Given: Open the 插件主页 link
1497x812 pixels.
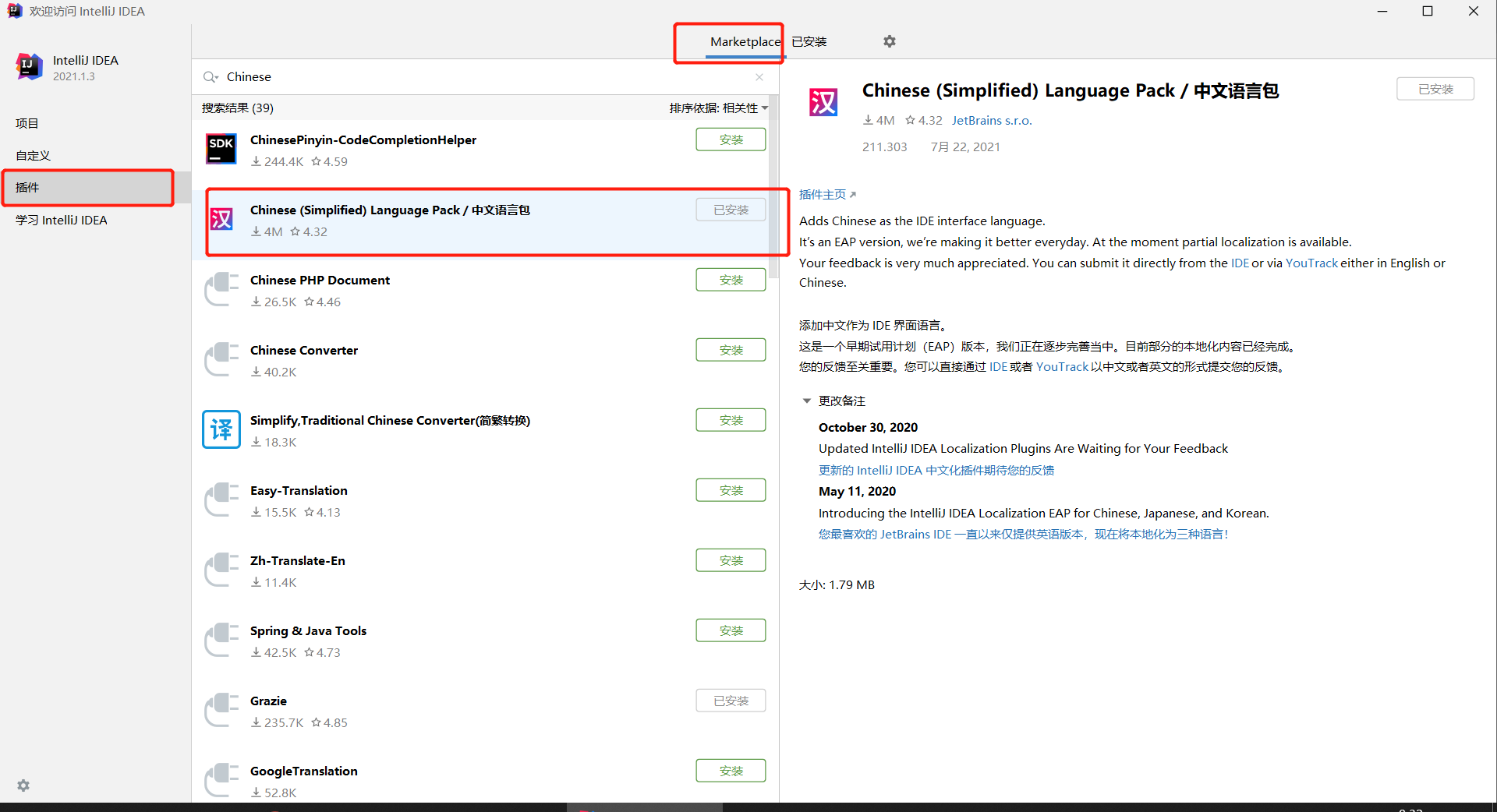Looking at the screenshot, I should pos(827,195).
